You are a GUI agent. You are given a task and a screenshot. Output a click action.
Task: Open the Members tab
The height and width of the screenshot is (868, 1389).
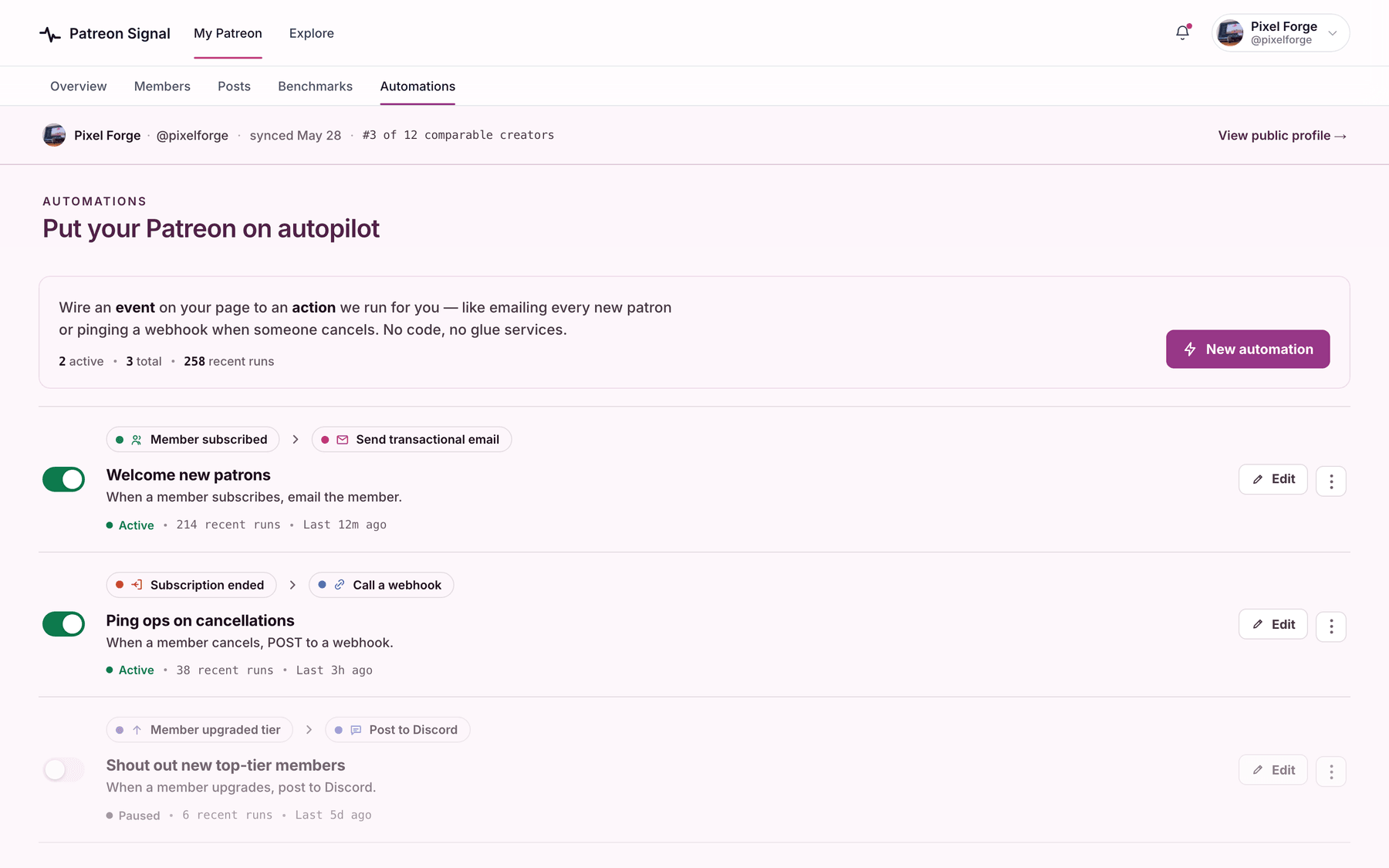coord(162,86)
